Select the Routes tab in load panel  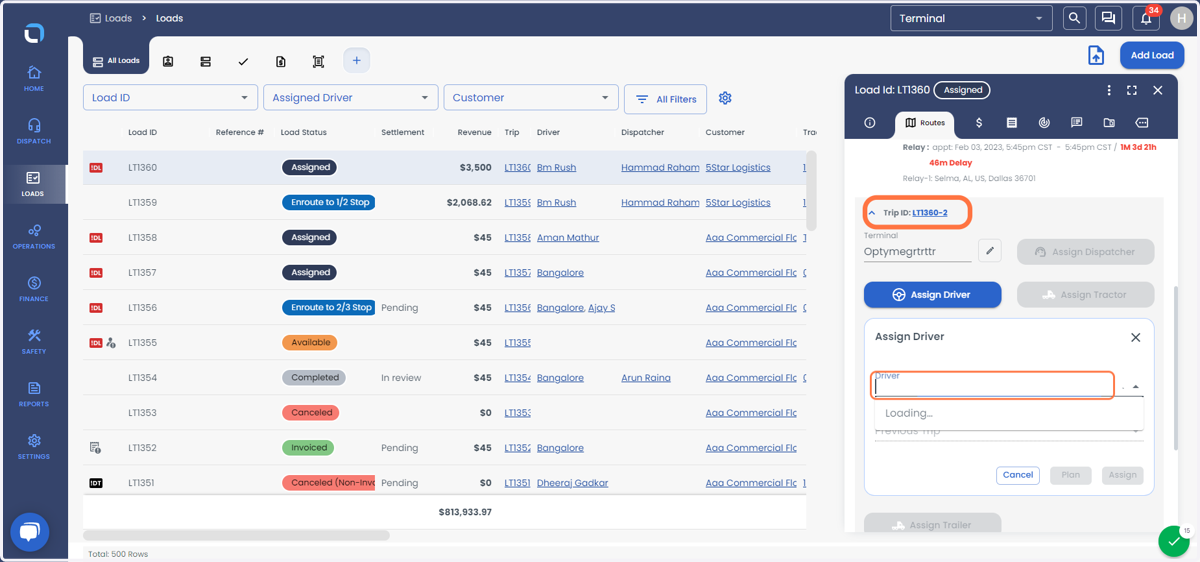924,123
